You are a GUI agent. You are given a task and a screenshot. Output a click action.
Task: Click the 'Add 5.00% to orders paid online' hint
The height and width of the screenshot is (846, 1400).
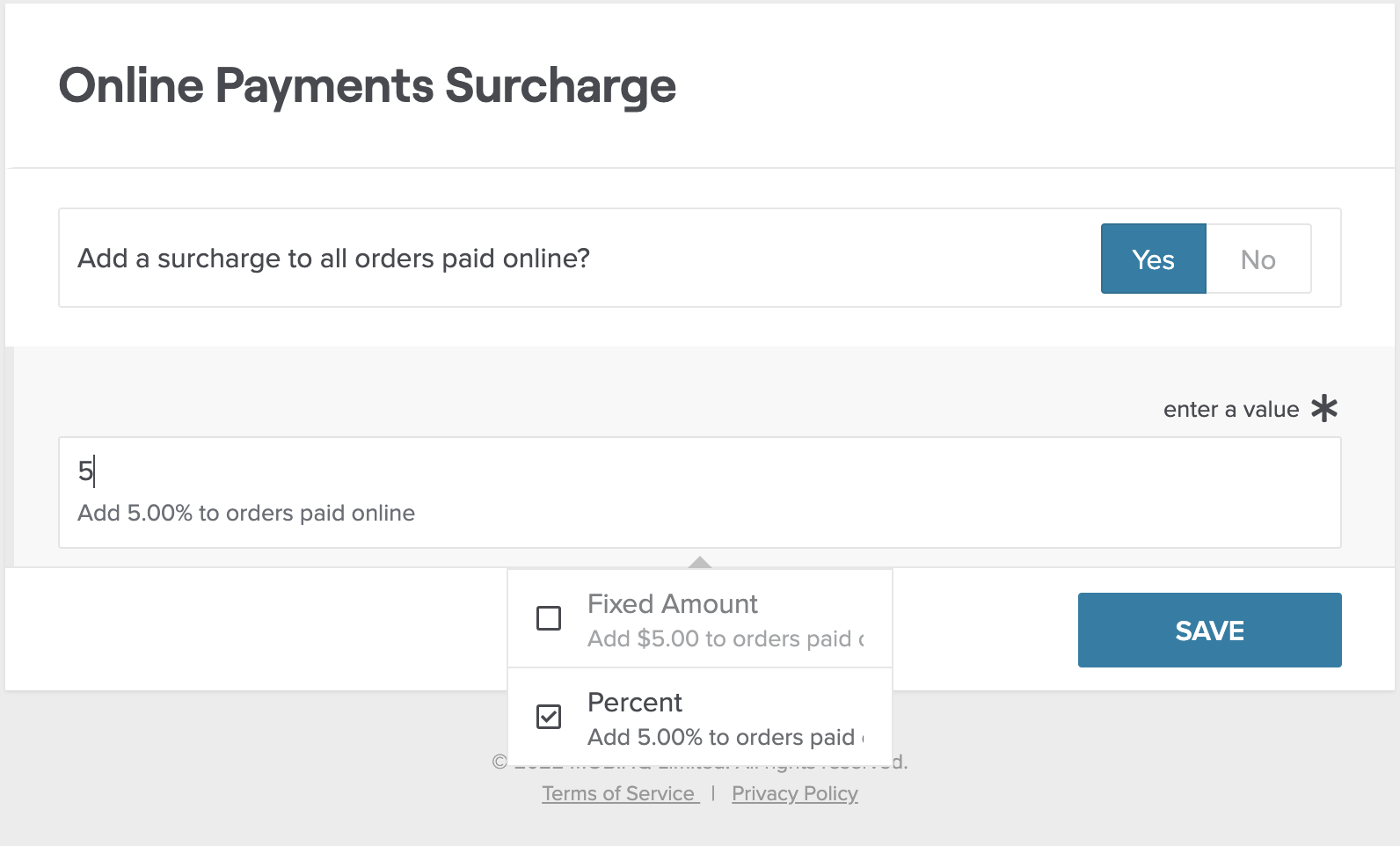point(246,514)
